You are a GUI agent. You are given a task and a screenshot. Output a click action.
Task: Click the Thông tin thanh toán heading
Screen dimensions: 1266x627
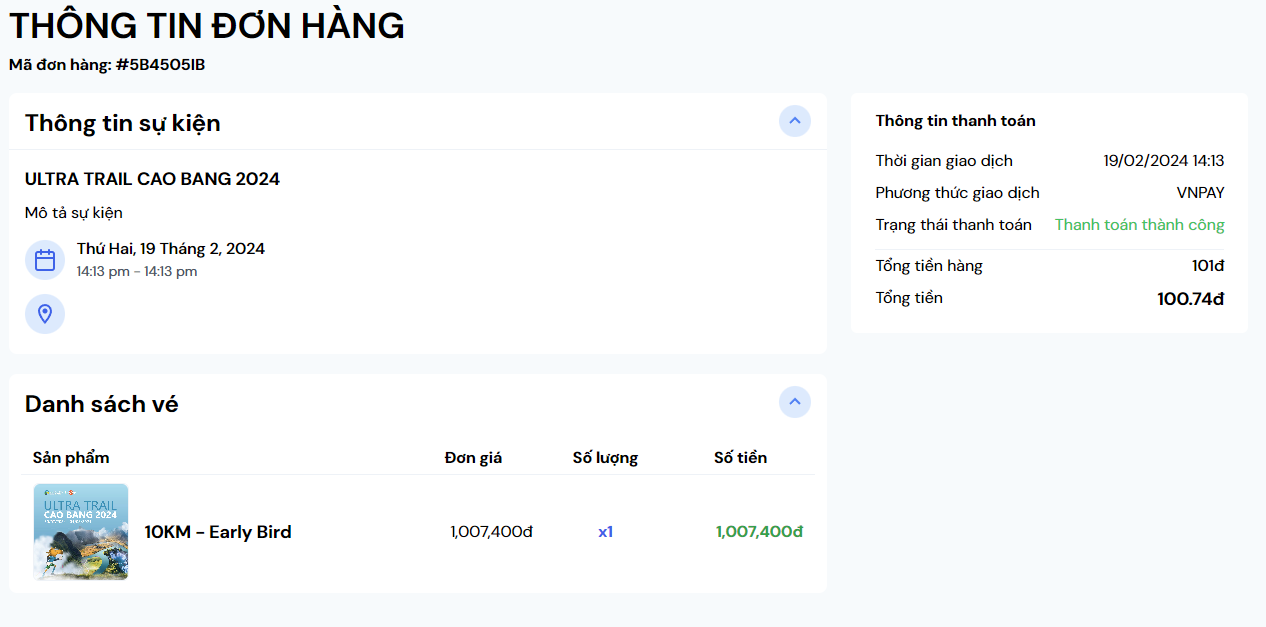955,121
